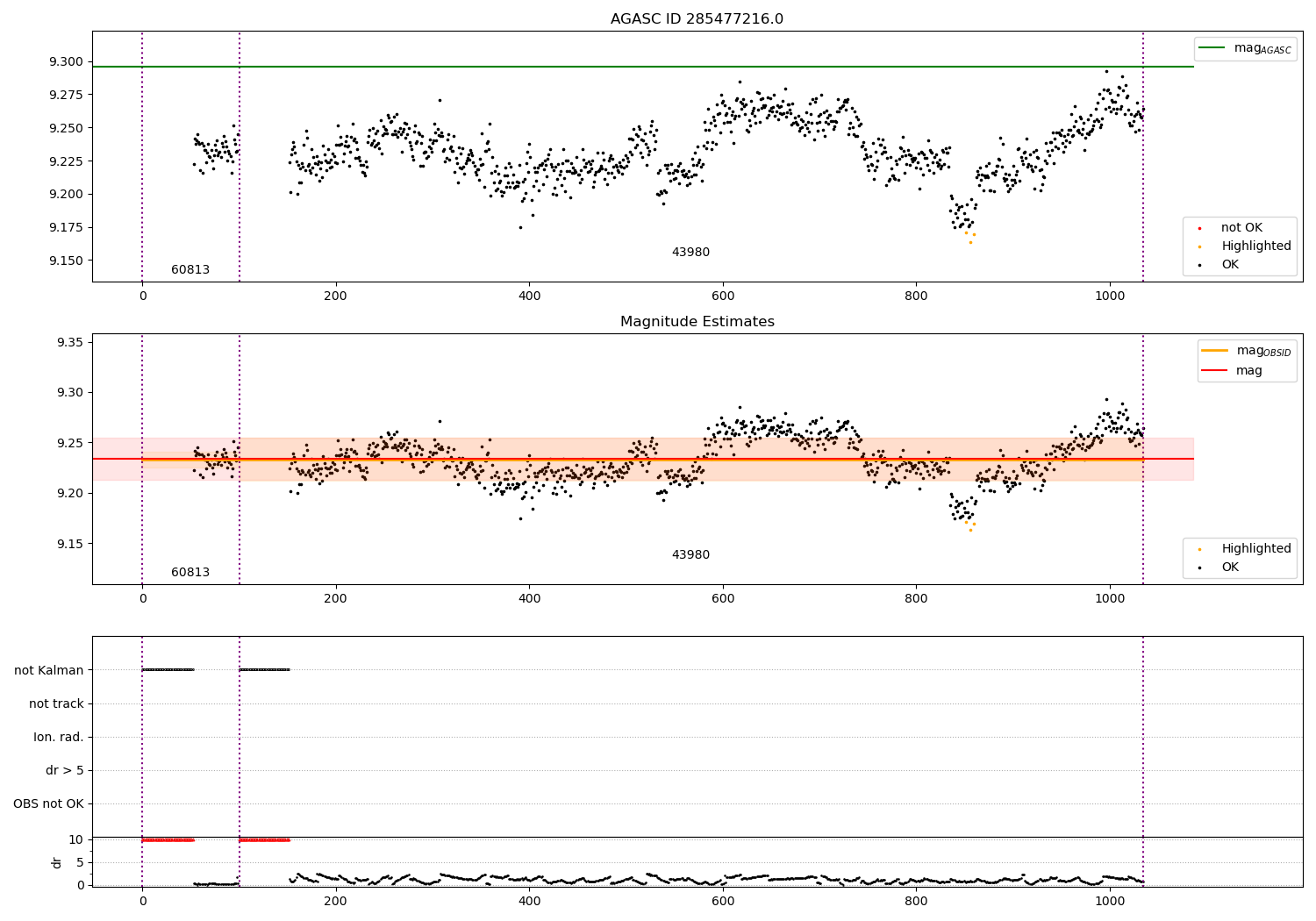Click the "9.300" y-tick label
Screen dimensions: 1316x921
pyautogui.click(x=66, y=62)
